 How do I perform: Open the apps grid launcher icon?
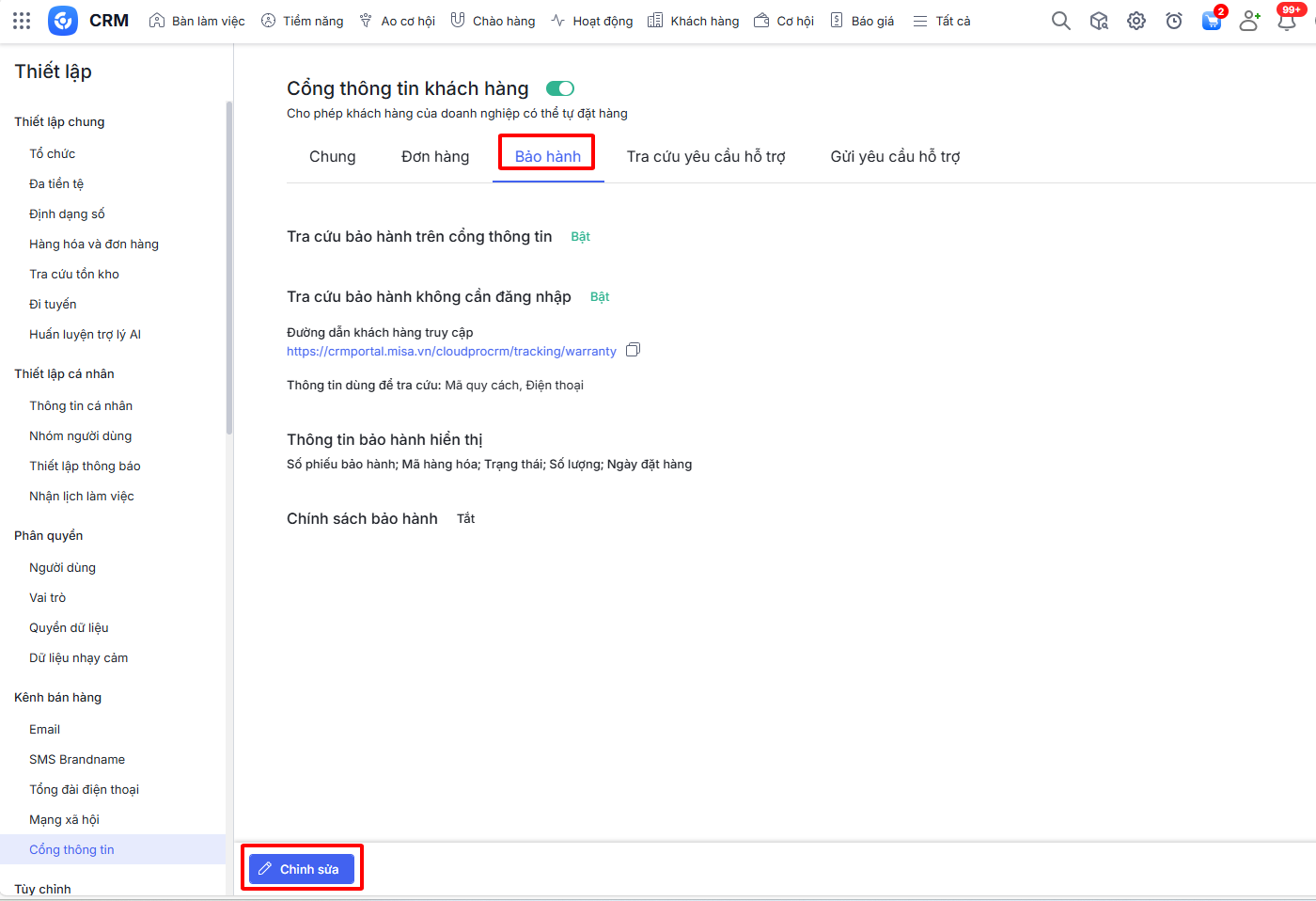(22, 21)
